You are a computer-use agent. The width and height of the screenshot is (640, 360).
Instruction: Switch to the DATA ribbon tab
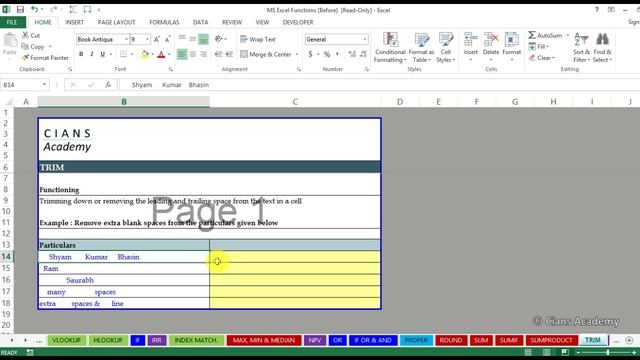200,22
